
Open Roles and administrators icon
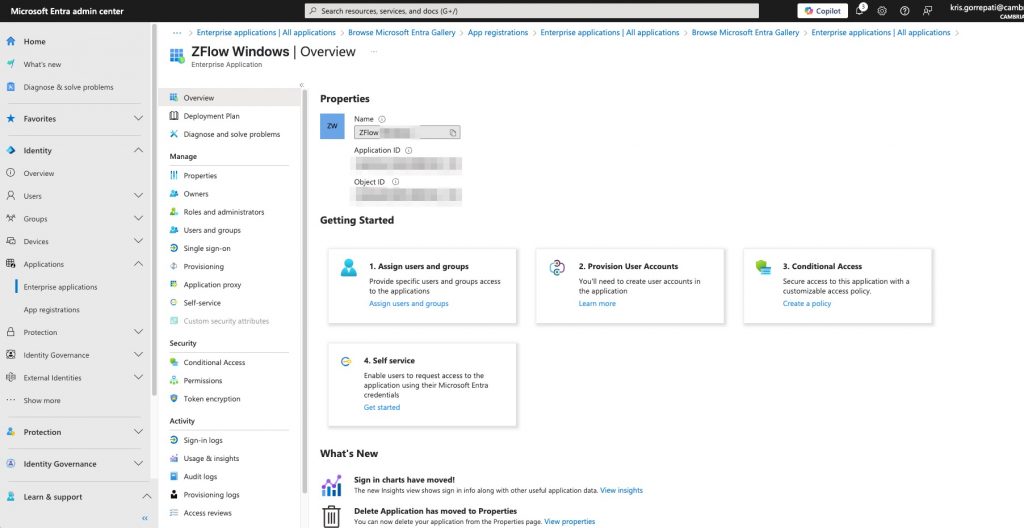[174, 212]
